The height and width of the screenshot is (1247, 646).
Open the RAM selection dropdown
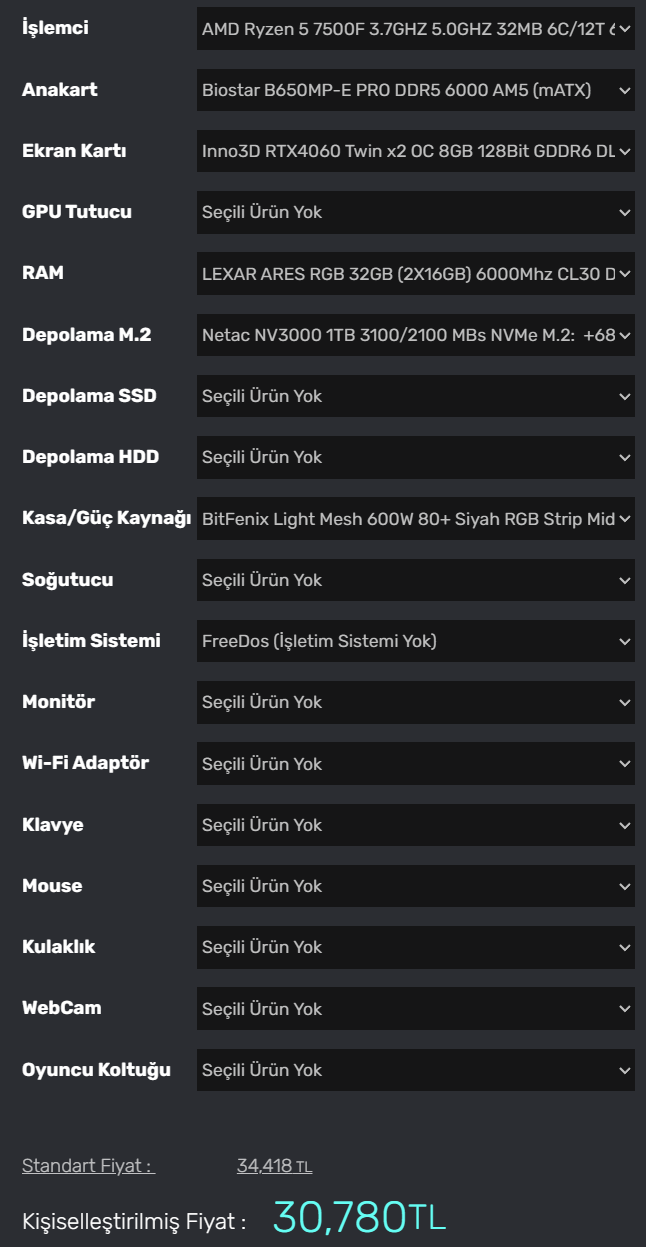point(415,274)
